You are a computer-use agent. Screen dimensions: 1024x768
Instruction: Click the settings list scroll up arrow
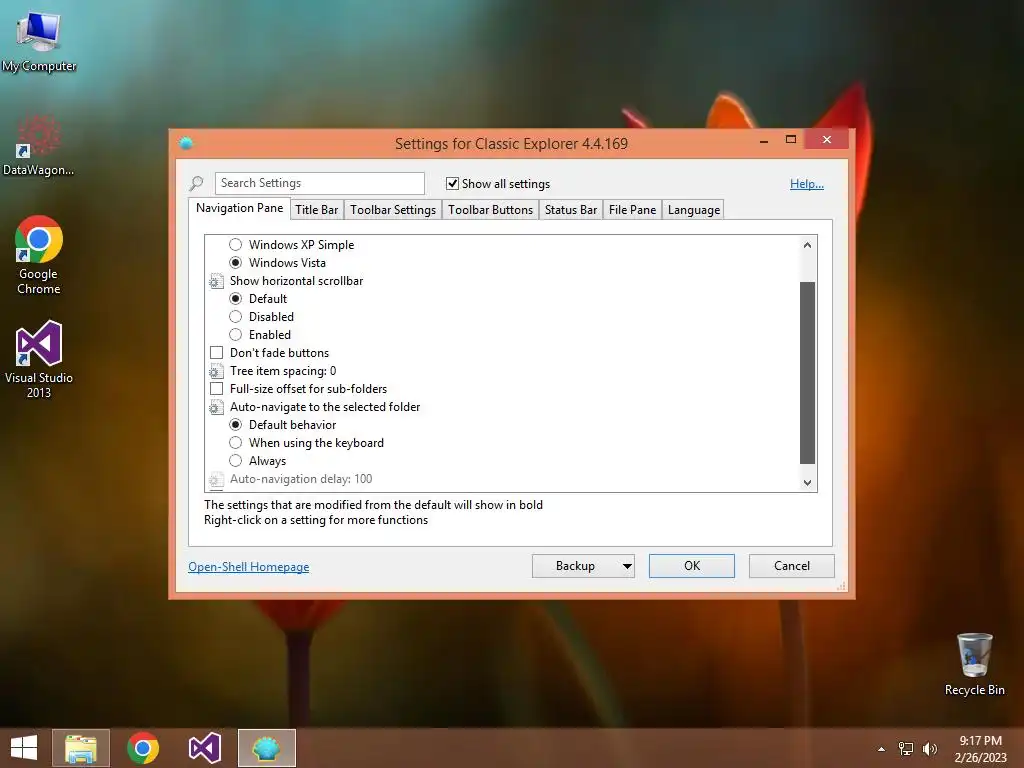tap(807, 245)
